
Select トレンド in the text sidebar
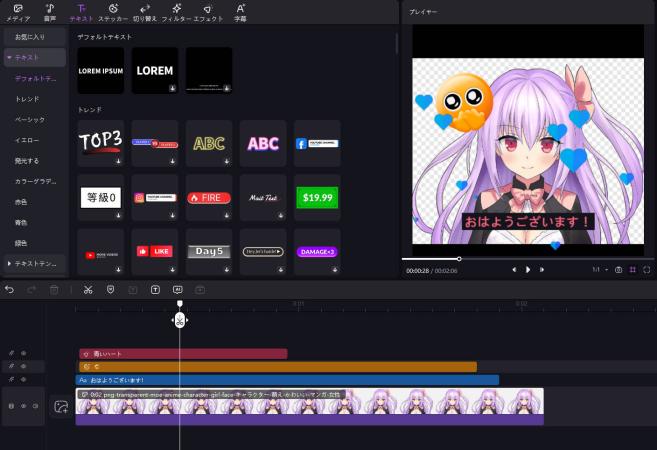(29, 99)
